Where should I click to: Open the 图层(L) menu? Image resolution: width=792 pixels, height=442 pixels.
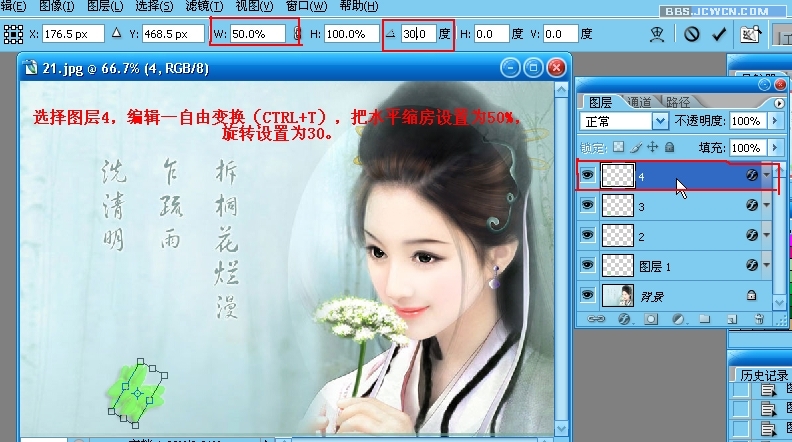[x=105, y=6]
